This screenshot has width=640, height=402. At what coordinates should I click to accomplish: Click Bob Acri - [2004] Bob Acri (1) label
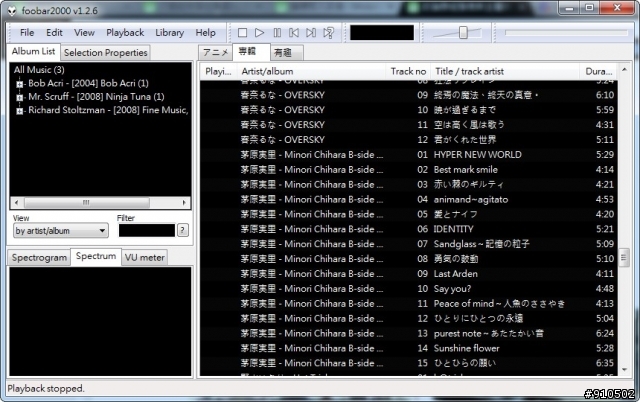point(88,83)
